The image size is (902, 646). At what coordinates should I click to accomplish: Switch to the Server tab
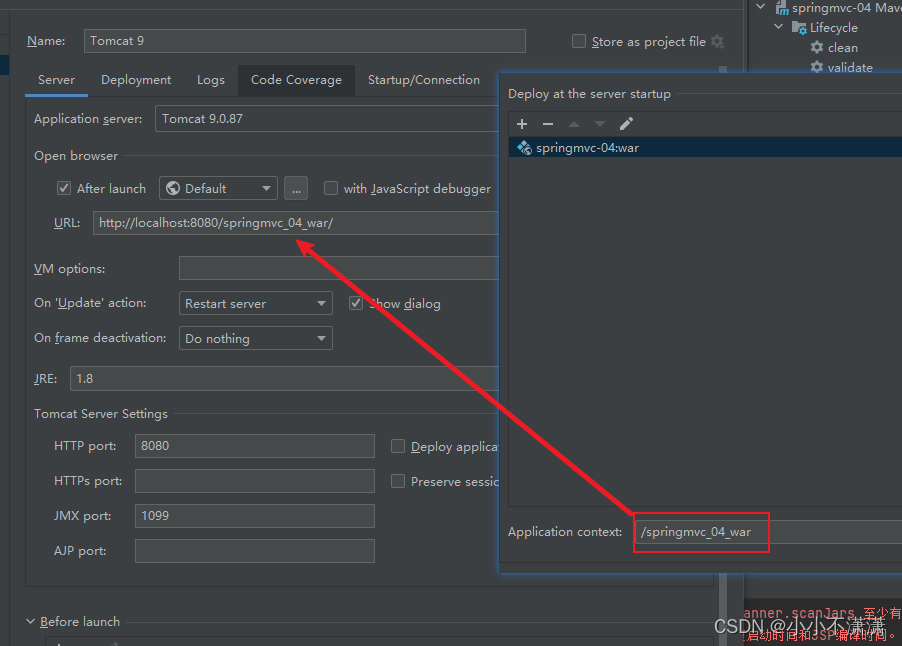(56, 80)
